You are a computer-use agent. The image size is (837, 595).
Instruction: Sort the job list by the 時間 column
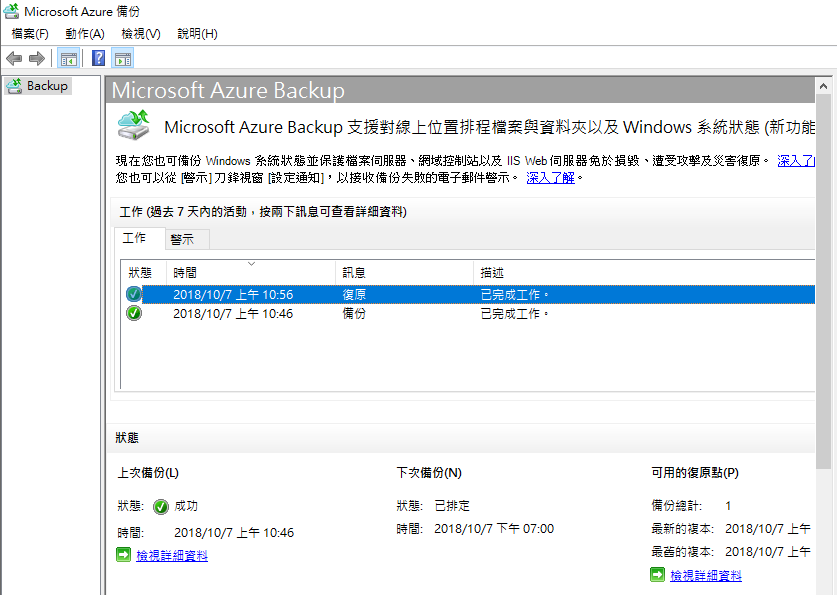point(251,273)
